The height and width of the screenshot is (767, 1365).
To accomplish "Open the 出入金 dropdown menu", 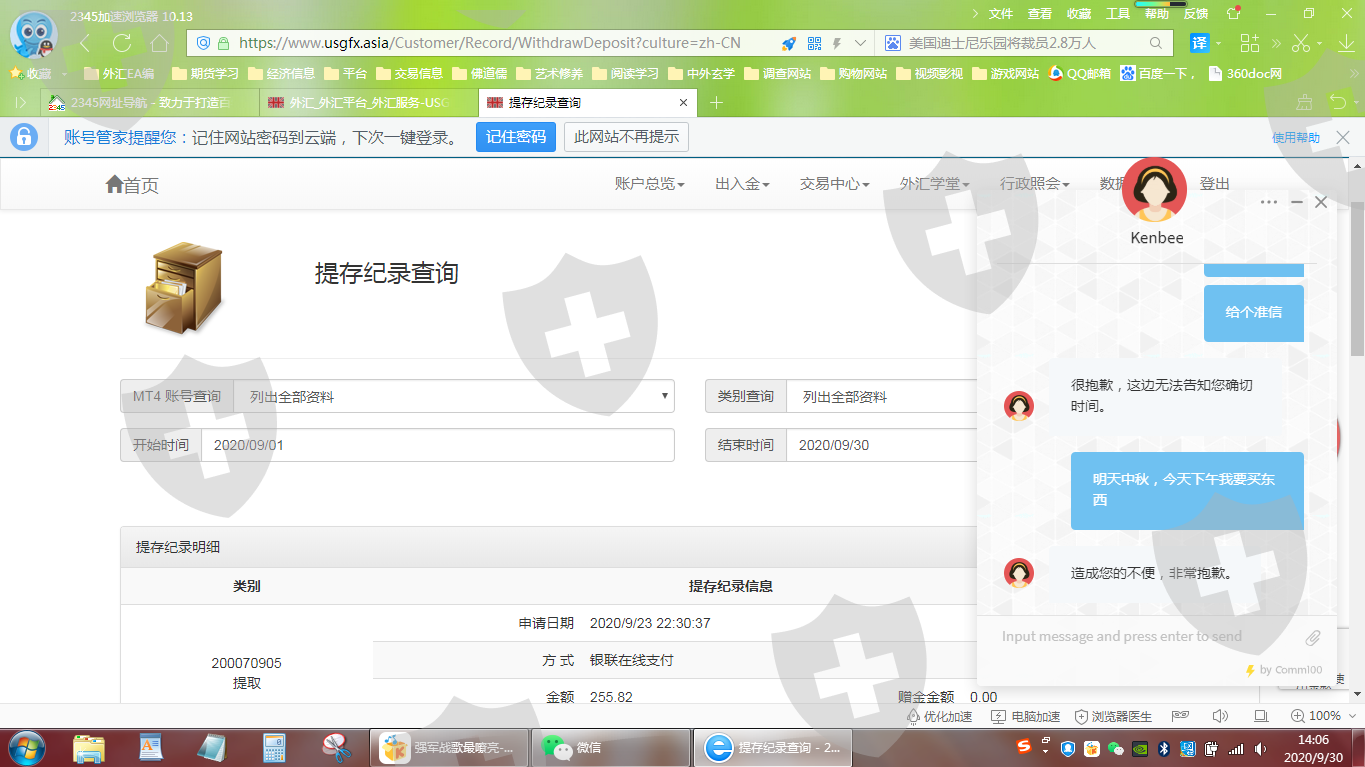I will (x=742, y=184).
